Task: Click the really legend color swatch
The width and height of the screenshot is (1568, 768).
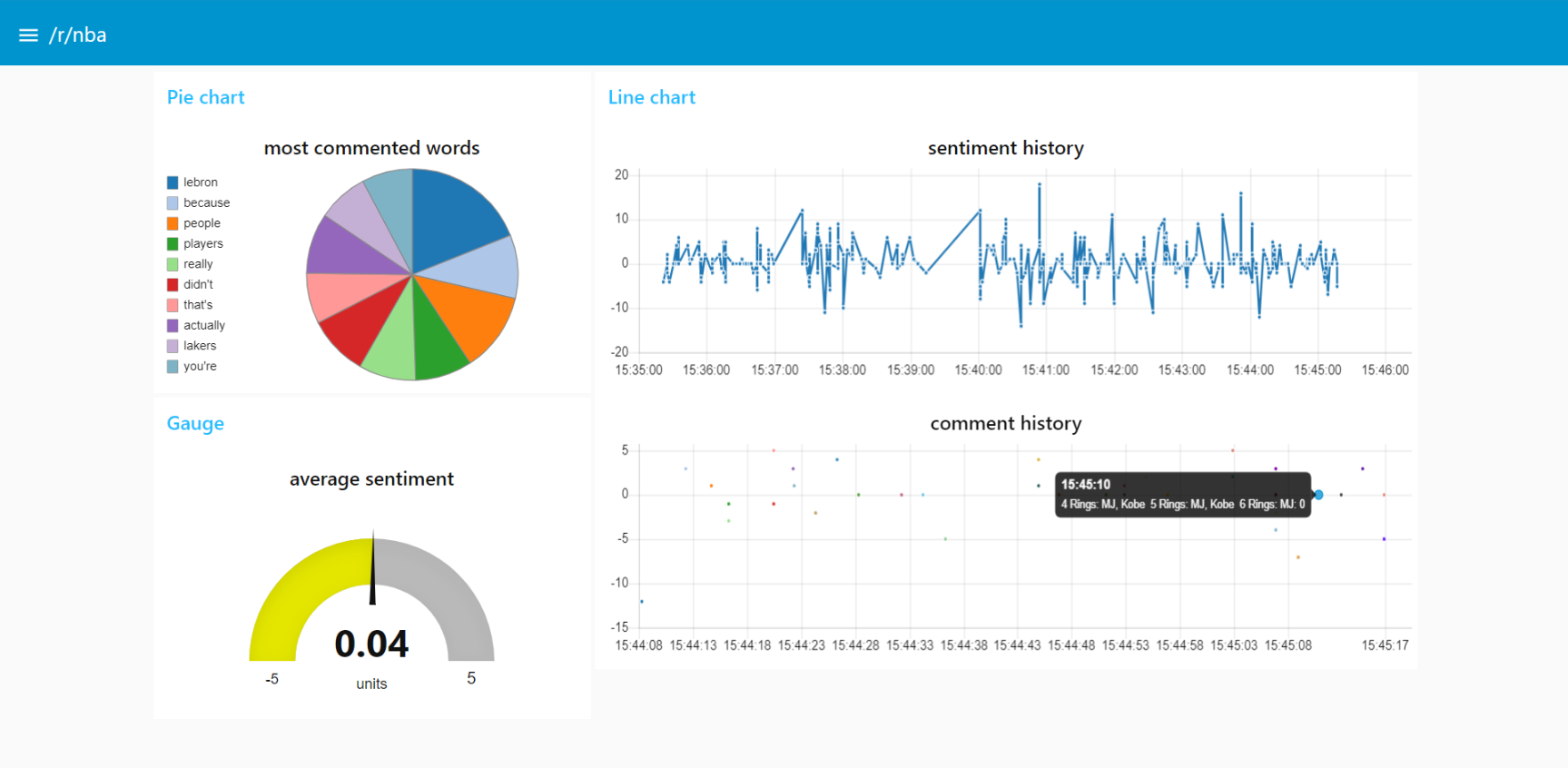Action: pos(173,264)
